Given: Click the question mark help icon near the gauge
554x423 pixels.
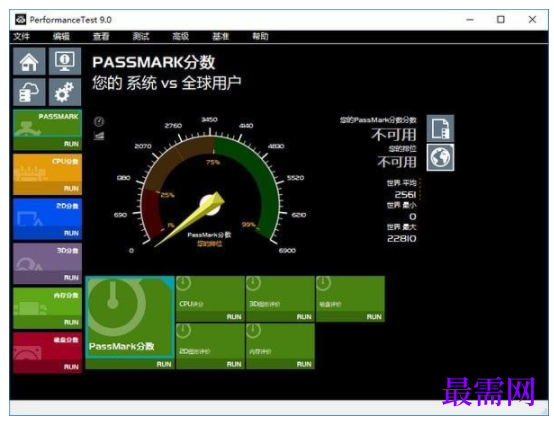Looking at the screenshot, I should [99, 122].
